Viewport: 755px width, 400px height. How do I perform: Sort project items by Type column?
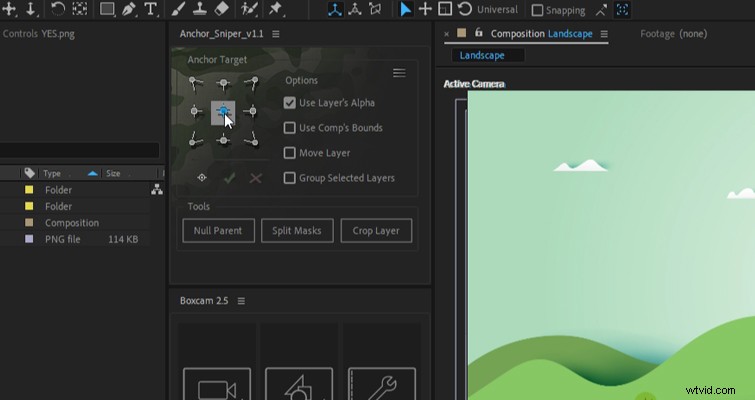[x=52, y=173]
